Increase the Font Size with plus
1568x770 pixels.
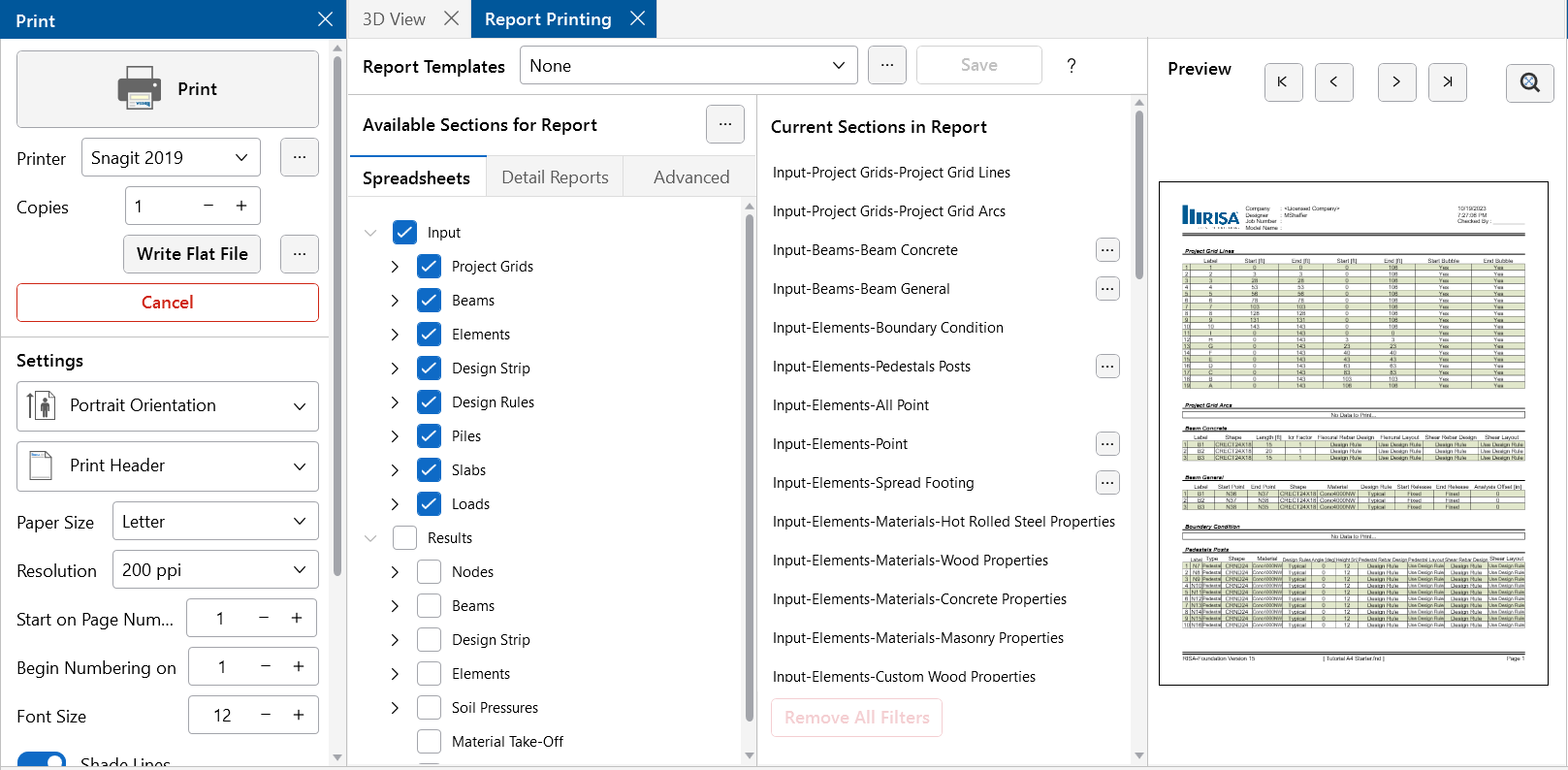tap(299, 715)
